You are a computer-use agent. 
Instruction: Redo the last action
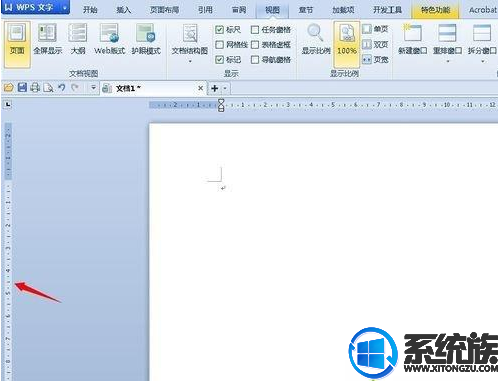(x=75, y=88)
